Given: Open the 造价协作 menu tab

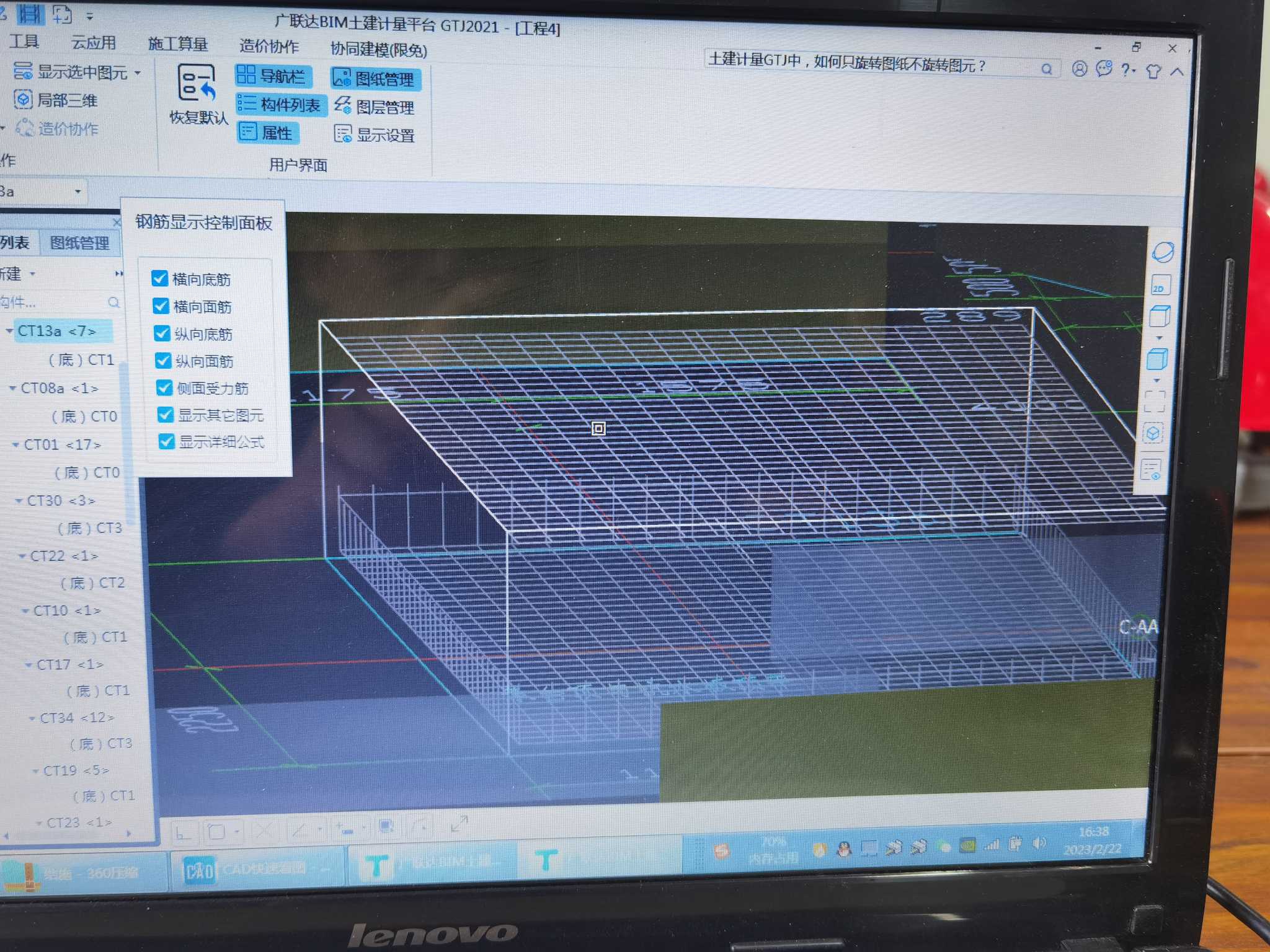Looking at the screenshot, I should coord(269,46).
